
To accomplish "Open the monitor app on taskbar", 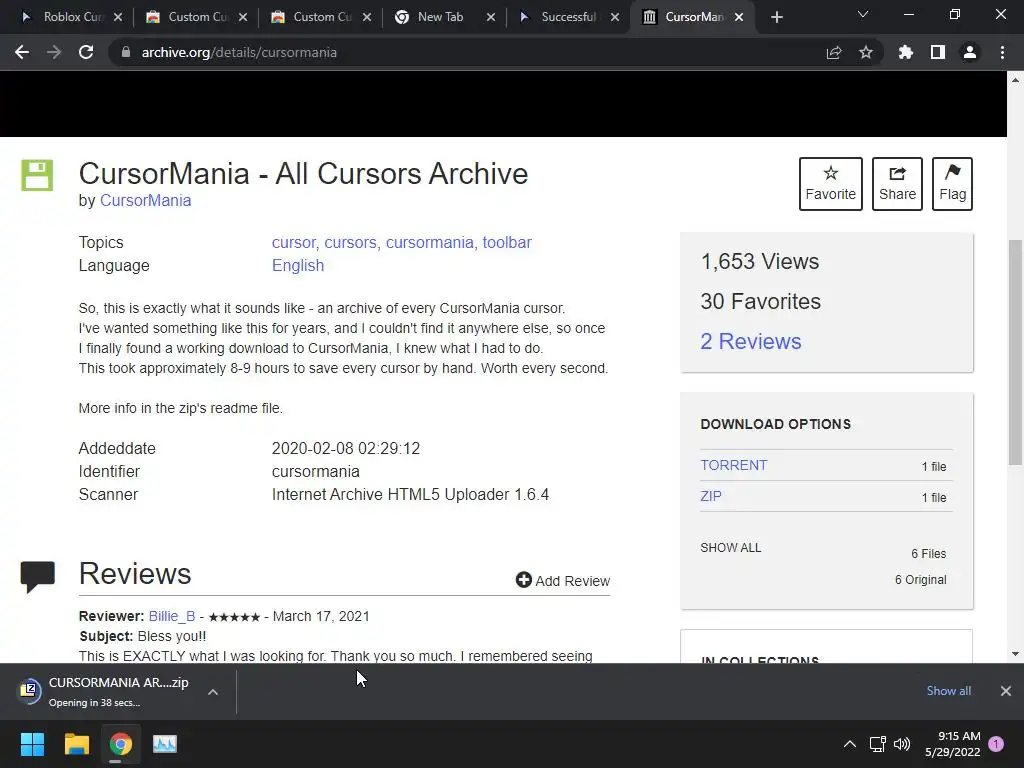I will (165, 744).
